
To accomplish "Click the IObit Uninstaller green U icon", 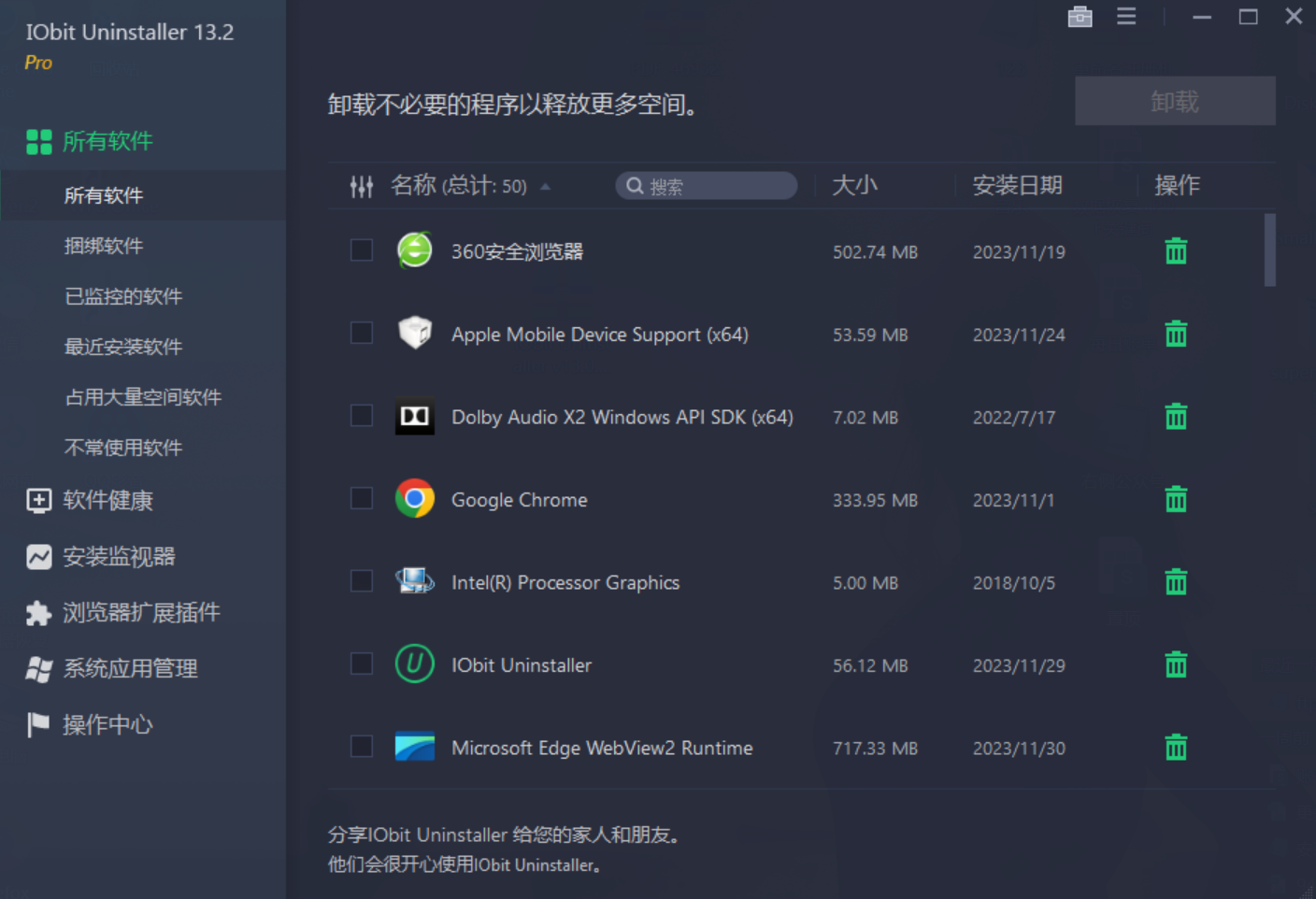I will click(414, 664).
